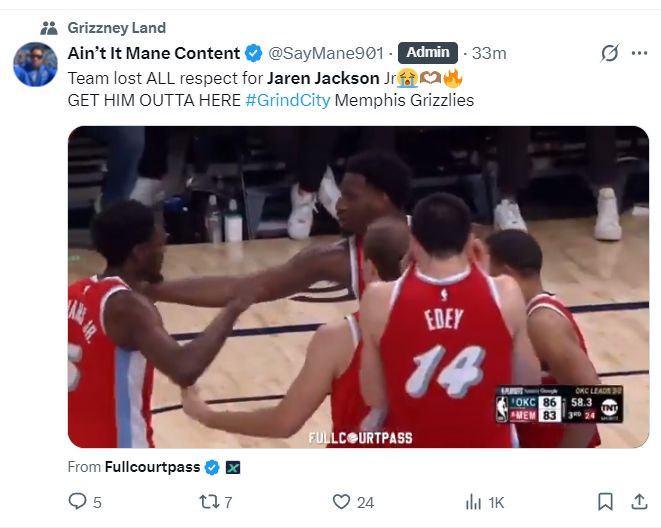Share the post
661x528 pixels.
tap(638, 502)
